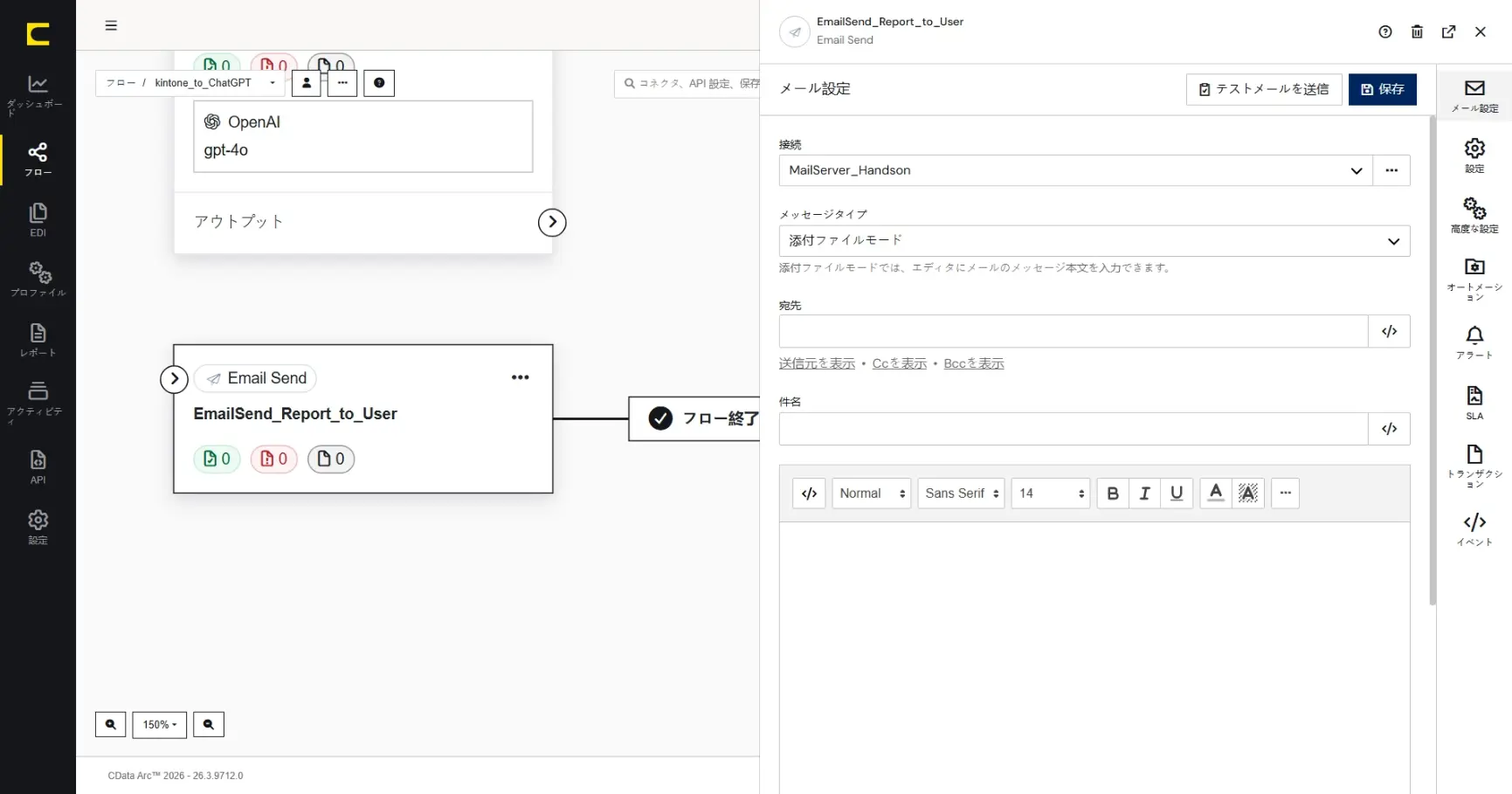Send a test mail

click(x=1264, y=89)
